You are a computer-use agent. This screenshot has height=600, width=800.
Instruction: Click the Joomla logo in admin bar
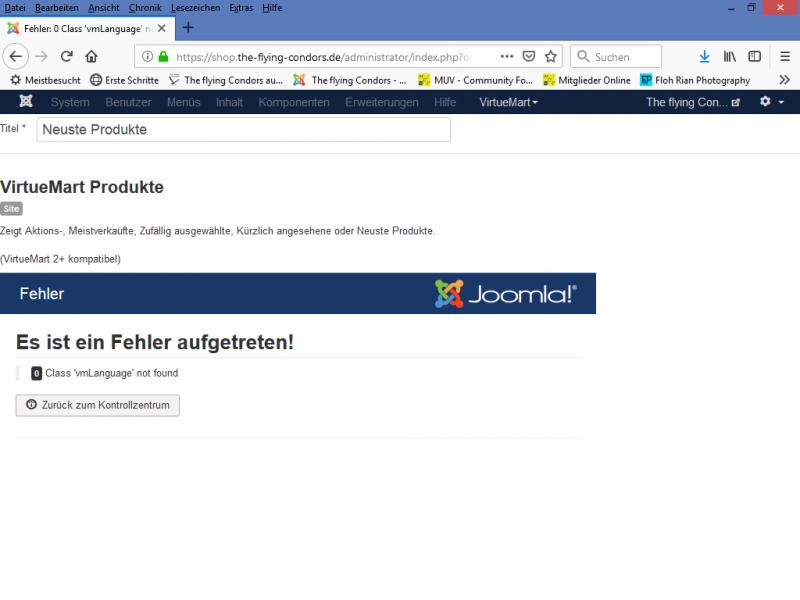pyautogui.click(x=25, y=102)
